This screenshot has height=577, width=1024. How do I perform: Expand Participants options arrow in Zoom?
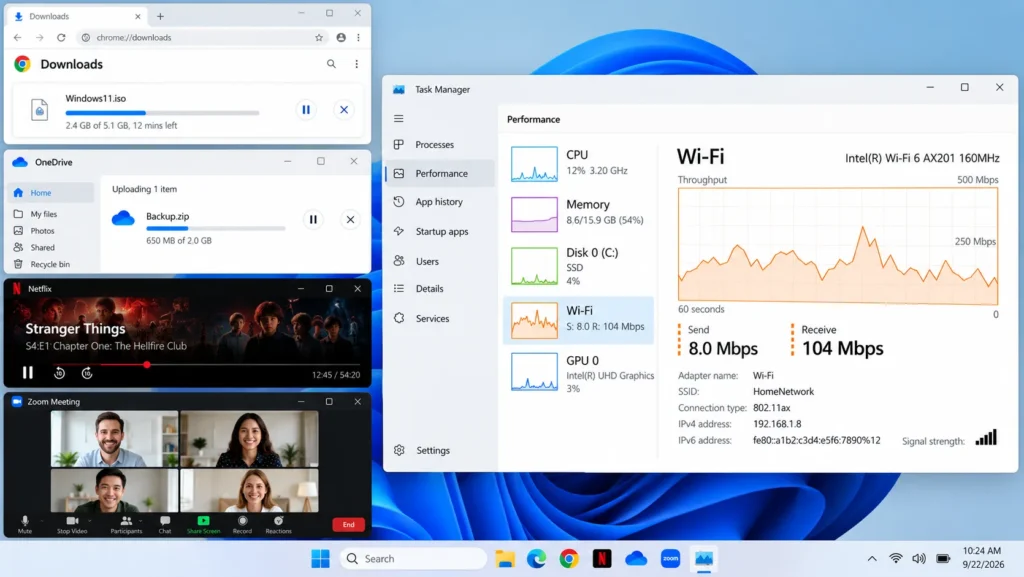[x=140, y=521]
